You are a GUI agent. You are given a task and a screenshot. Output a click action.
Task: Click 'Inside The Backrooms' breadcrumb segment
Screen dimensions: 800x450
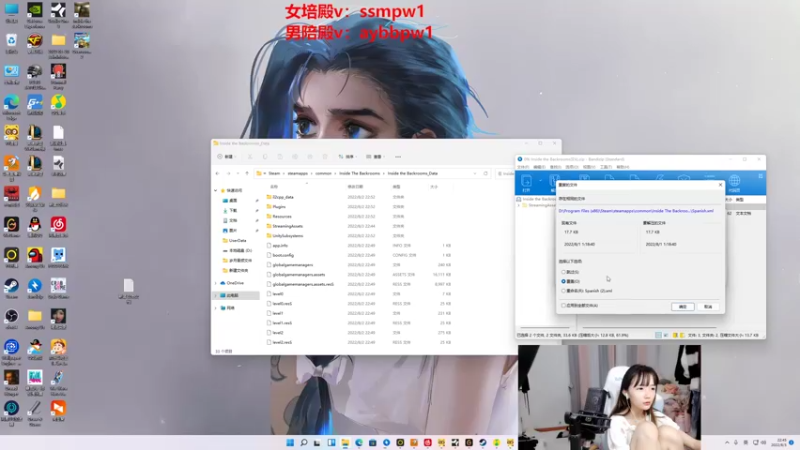(x=359, y=173)
